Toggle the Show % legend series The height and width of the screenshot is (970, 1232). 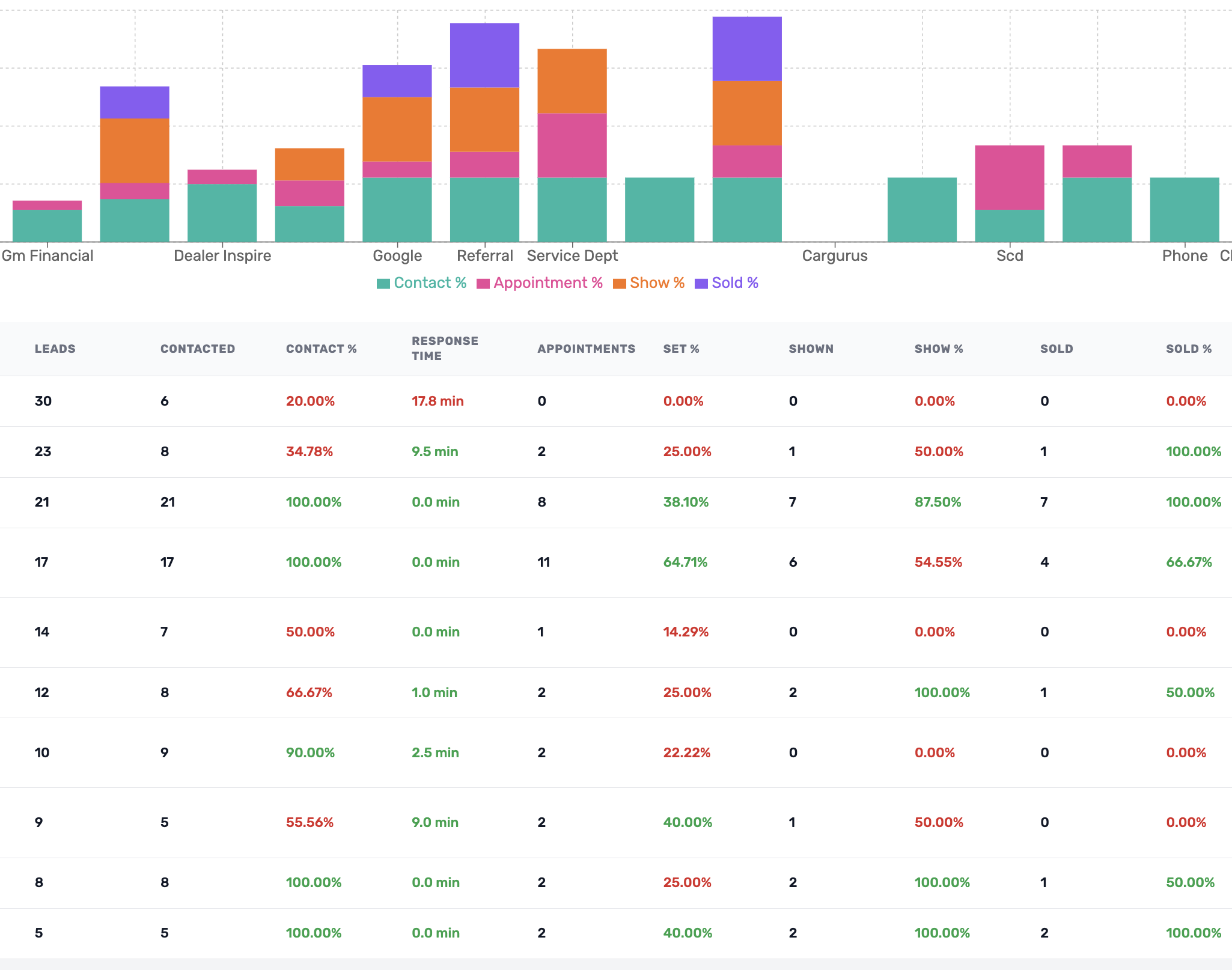coord(656,283)
